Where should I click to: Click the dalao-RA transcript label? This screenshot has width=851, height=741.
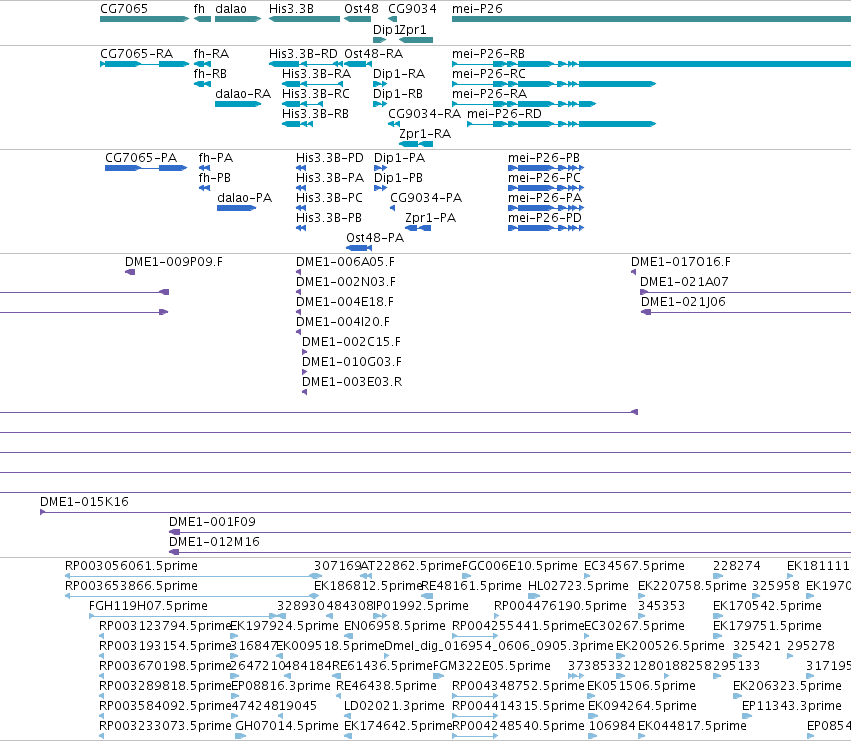[243, 94]
